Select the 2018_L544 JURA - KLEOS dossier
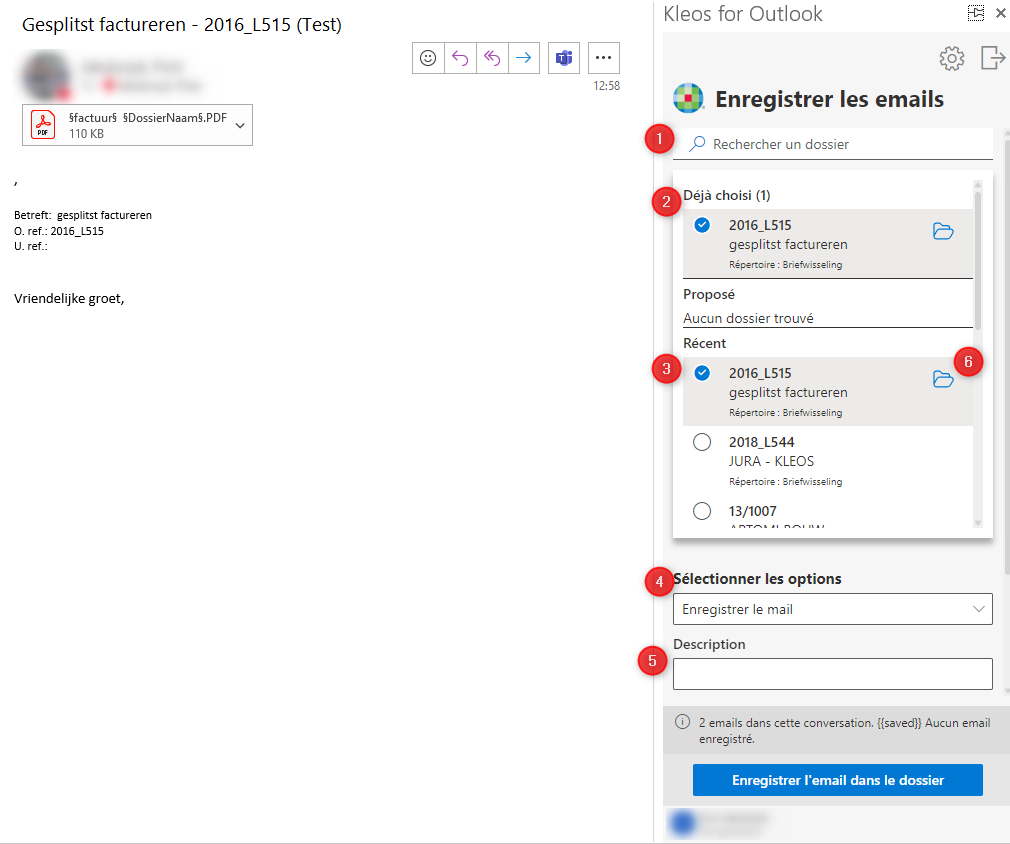Image resolution: width=1010 pixels, height=844 pixels. [x=702, y=441]
